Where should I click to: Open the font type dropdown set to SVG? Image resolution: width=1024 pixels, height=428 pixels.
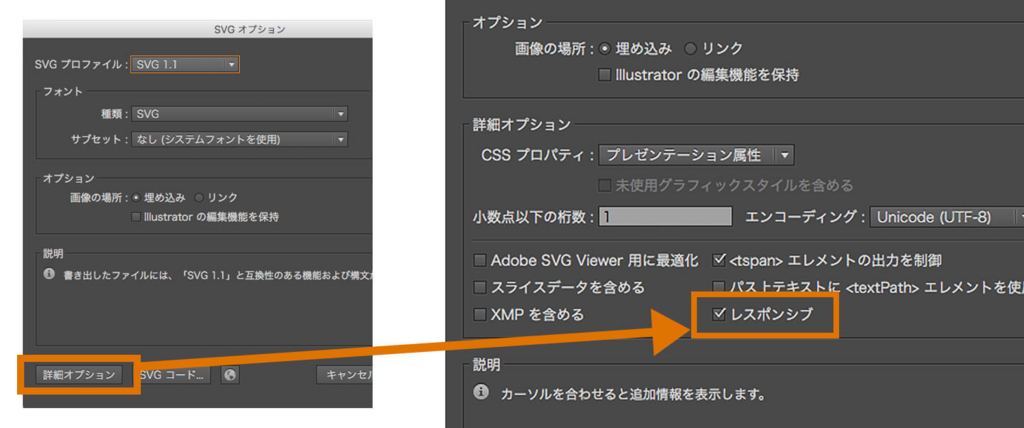[240, 114]
